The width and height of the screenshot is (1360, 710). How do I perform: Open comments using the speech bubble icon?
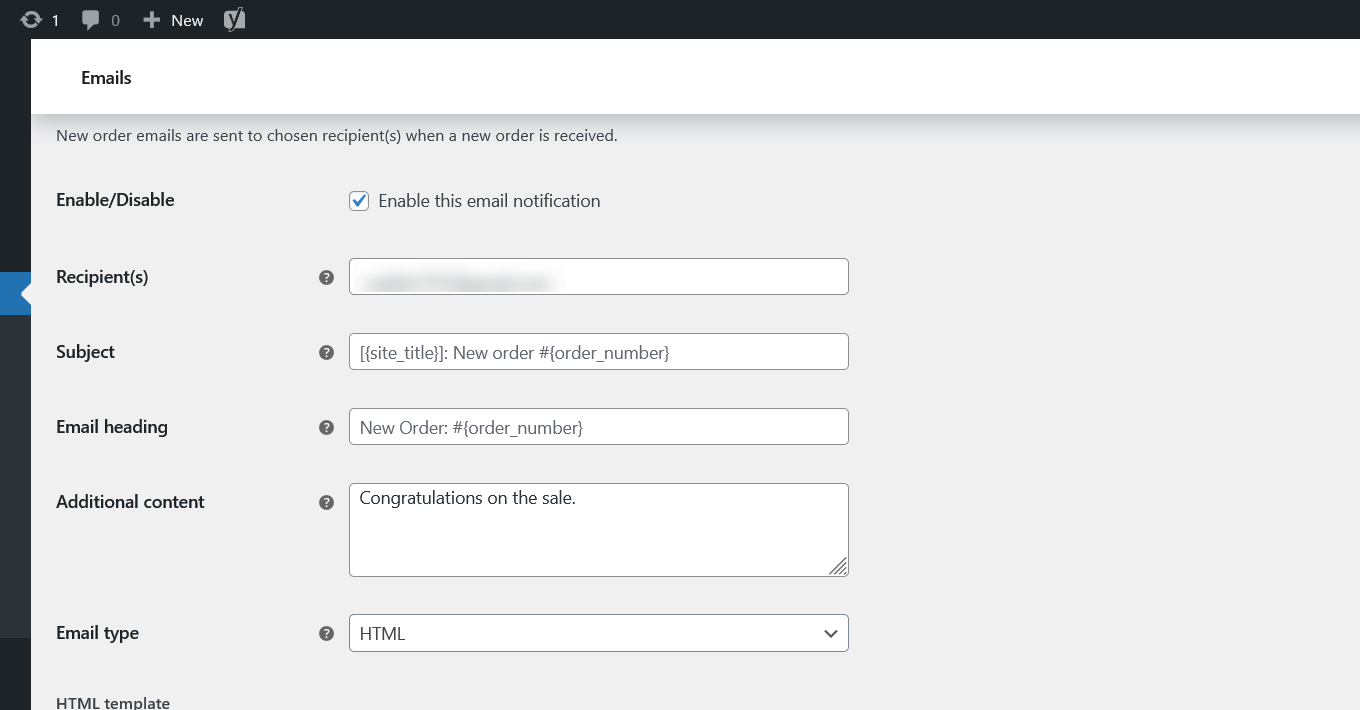[91, 19]
